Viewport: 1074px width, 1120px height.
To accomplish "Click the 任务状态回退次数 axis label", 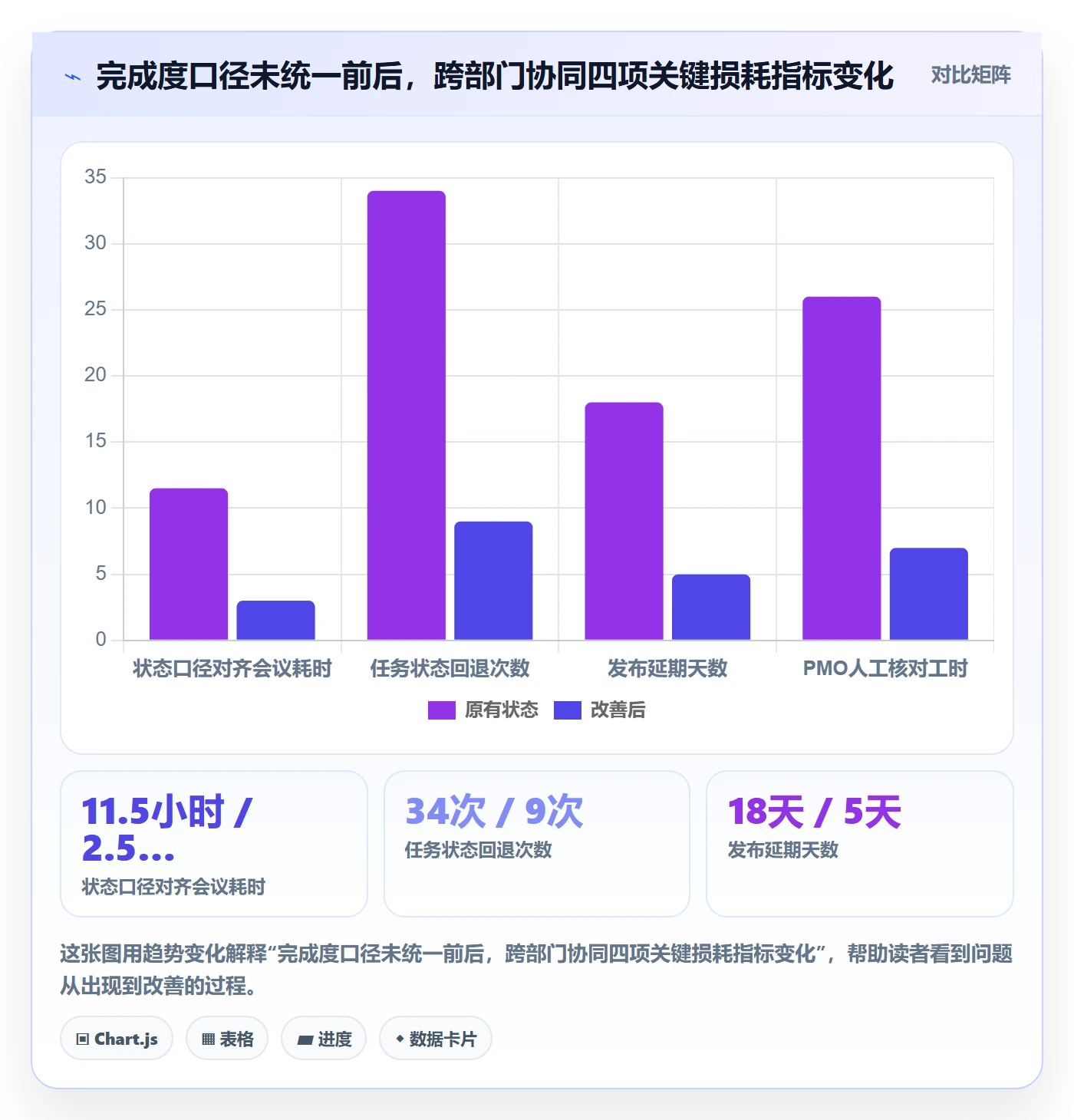I will (x=450, y=668).
